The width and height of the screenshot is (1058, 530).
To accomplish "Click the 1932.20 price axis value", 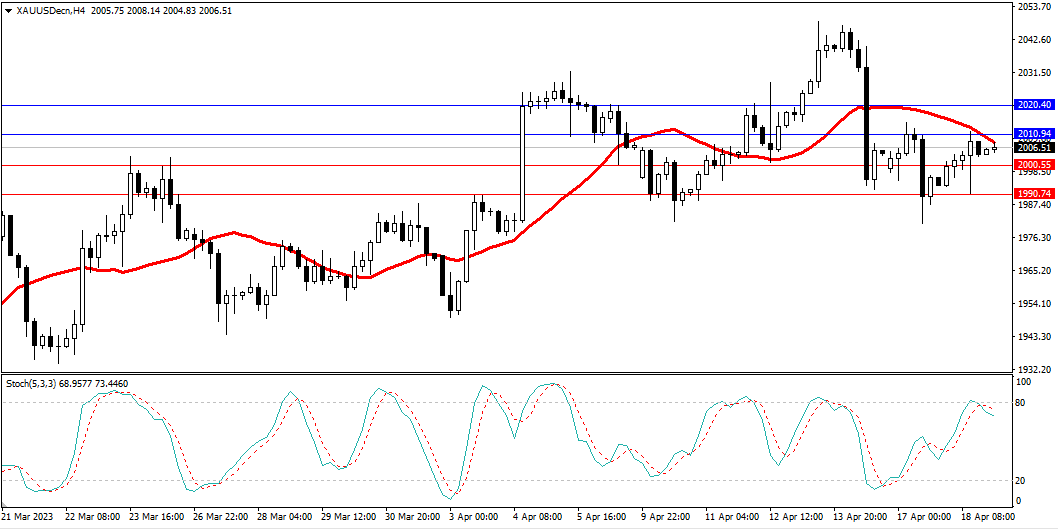I will pyautogui.click(x=1035, y=370).
